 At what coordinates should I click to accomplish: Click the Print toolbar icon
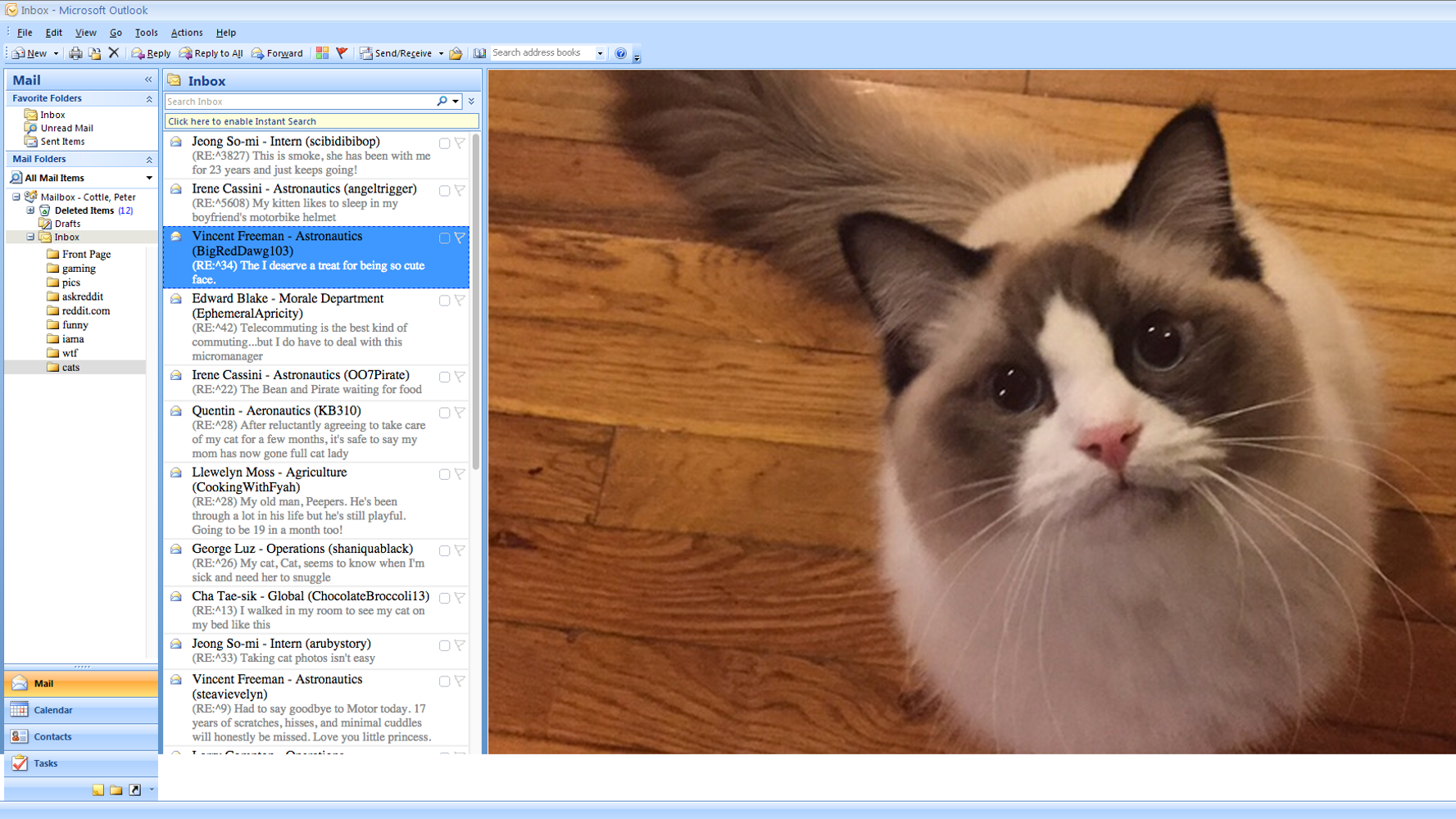point(75,52)
